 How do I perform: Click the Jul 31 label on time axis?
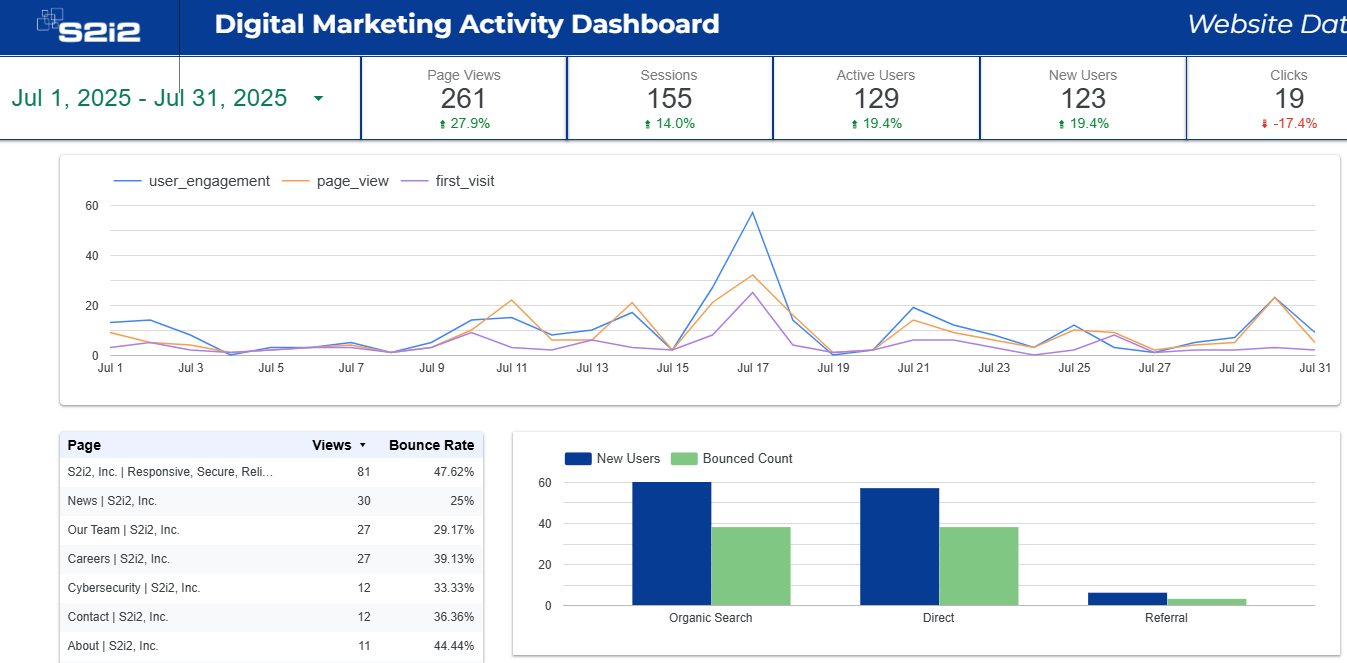coord(1315,368)
